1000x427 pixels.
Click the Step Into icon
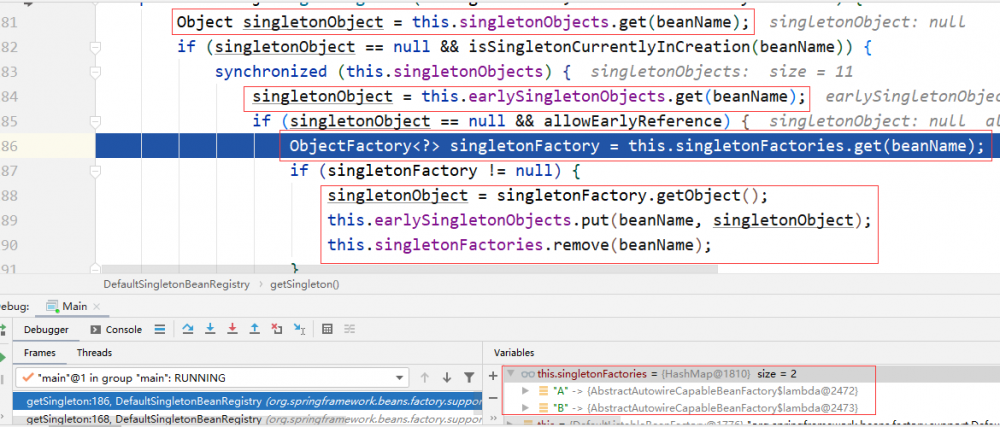point(209,329)
